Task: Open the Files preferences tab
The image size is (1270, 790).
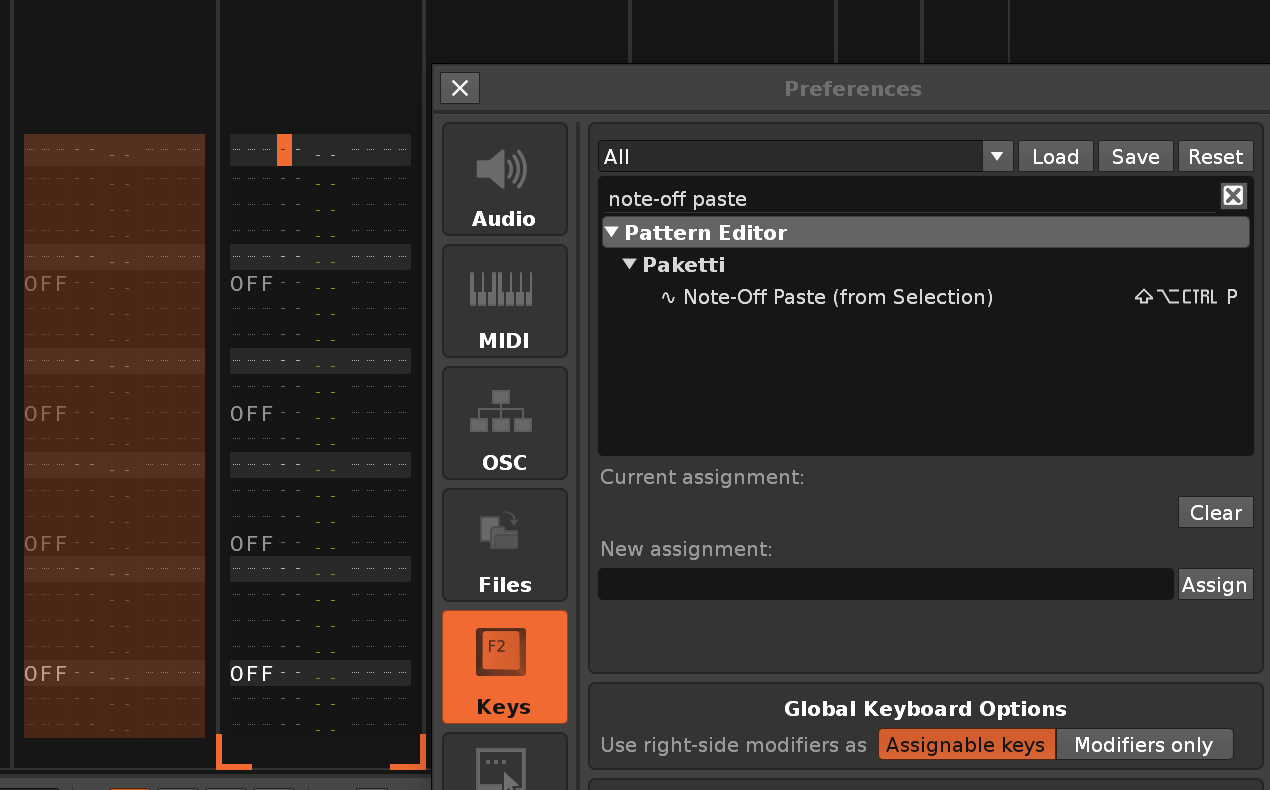Action: pos(504,546)
